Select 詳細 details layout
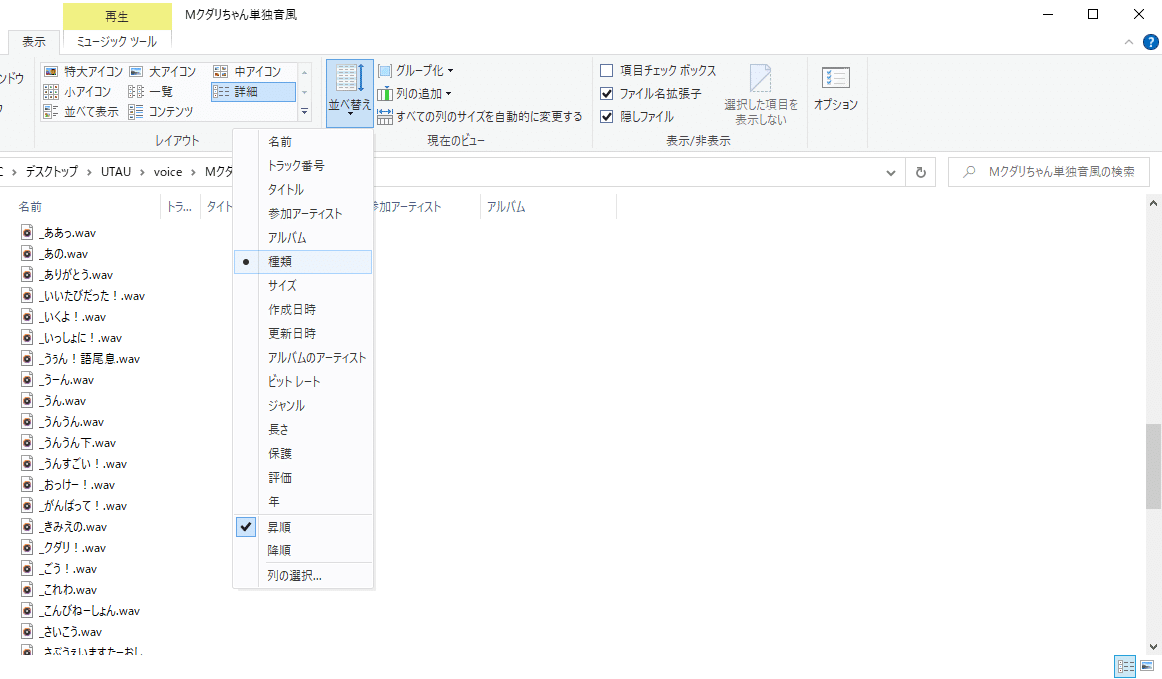This screenshot has width=1162, height=679. (x=253, y=91)
